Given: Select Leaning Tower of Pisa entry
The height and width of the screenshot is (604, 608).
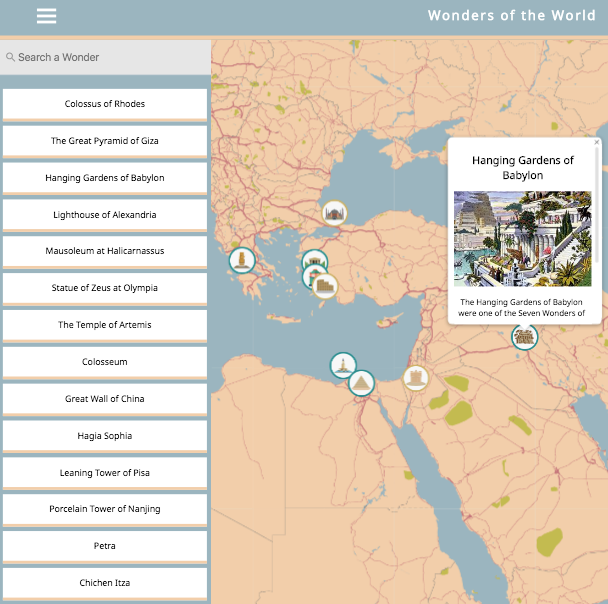Looking at the screenshot, I should pyautogui.click(x=105, y=473).
